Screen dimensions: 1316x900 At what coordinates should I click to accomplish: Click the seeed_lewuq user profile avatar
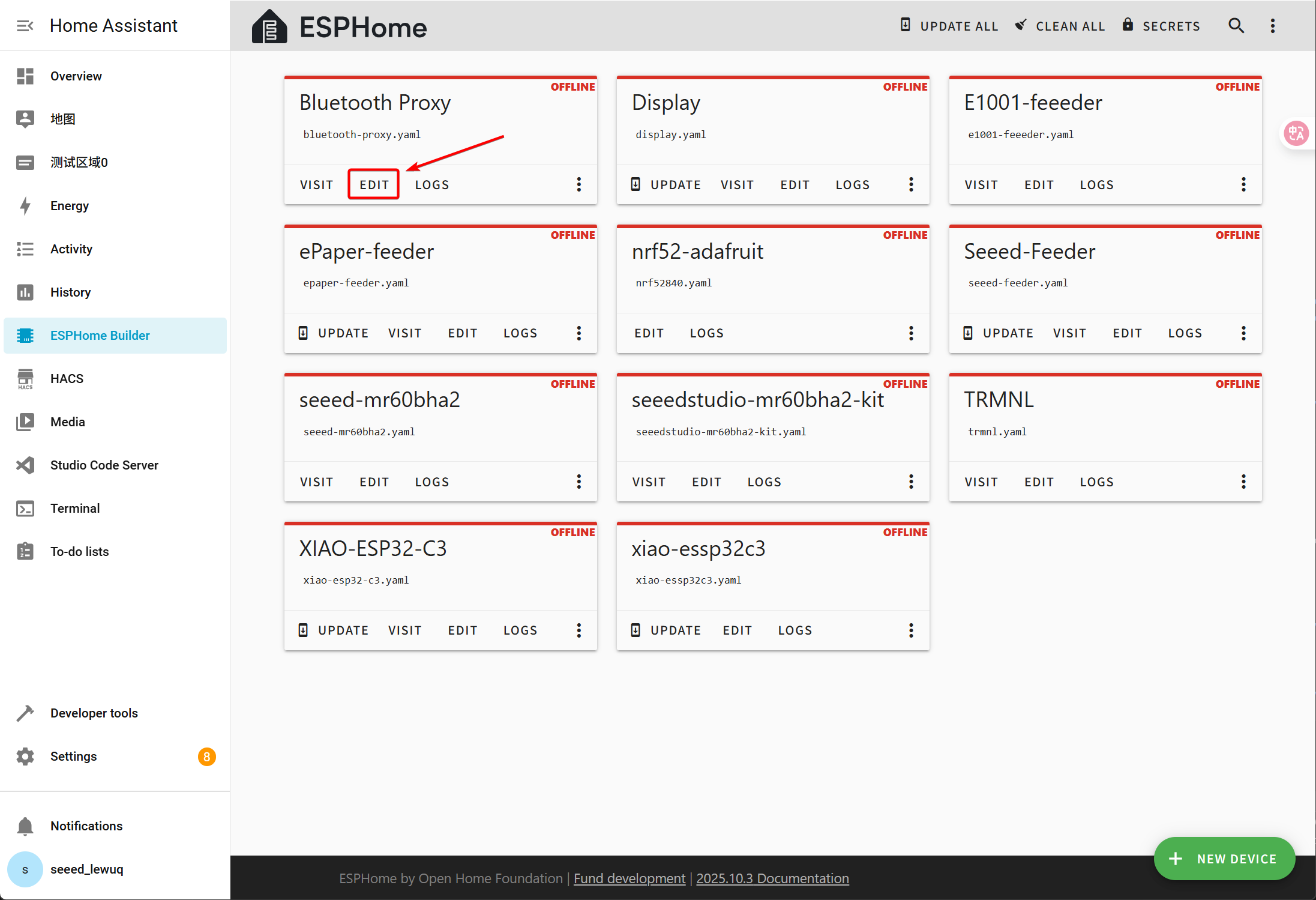coord(25,869)
